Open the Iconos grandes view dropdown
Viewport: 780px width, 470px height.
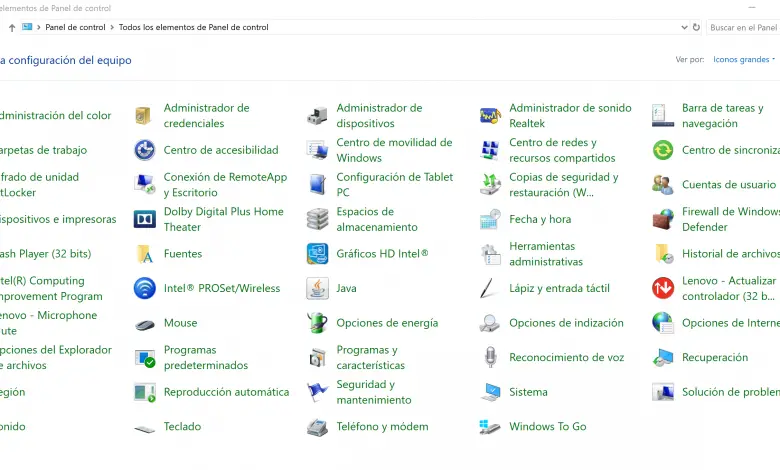[x=744, y=59]
